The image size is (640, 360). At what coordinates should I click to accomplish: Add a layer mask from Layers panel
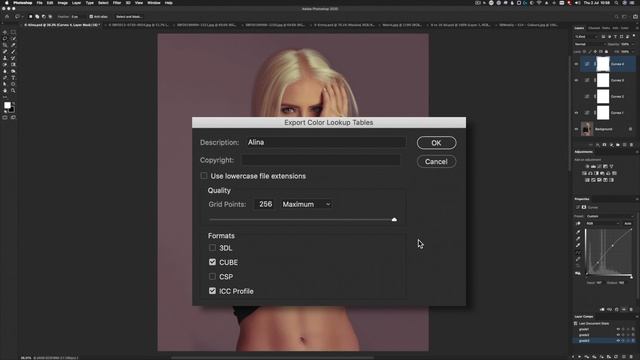point(604,145)
